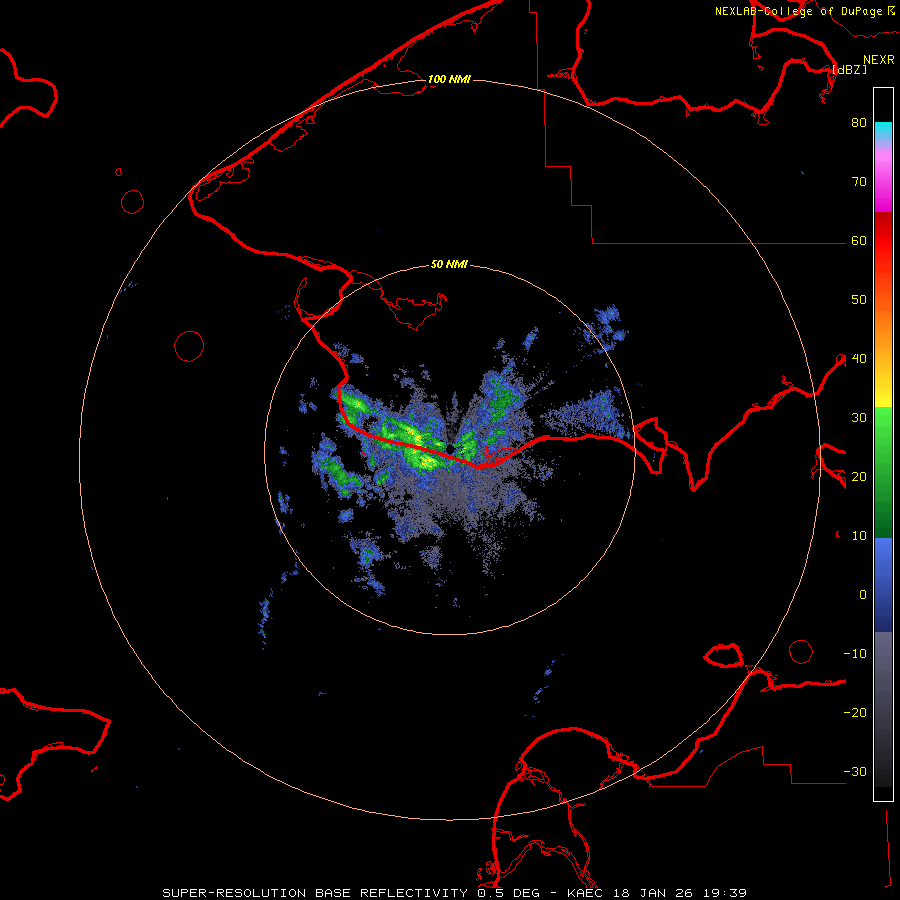This screenshot has width=900, height=900.
Task: Click the NEXR label near the legend
Action: click(879, 60)
